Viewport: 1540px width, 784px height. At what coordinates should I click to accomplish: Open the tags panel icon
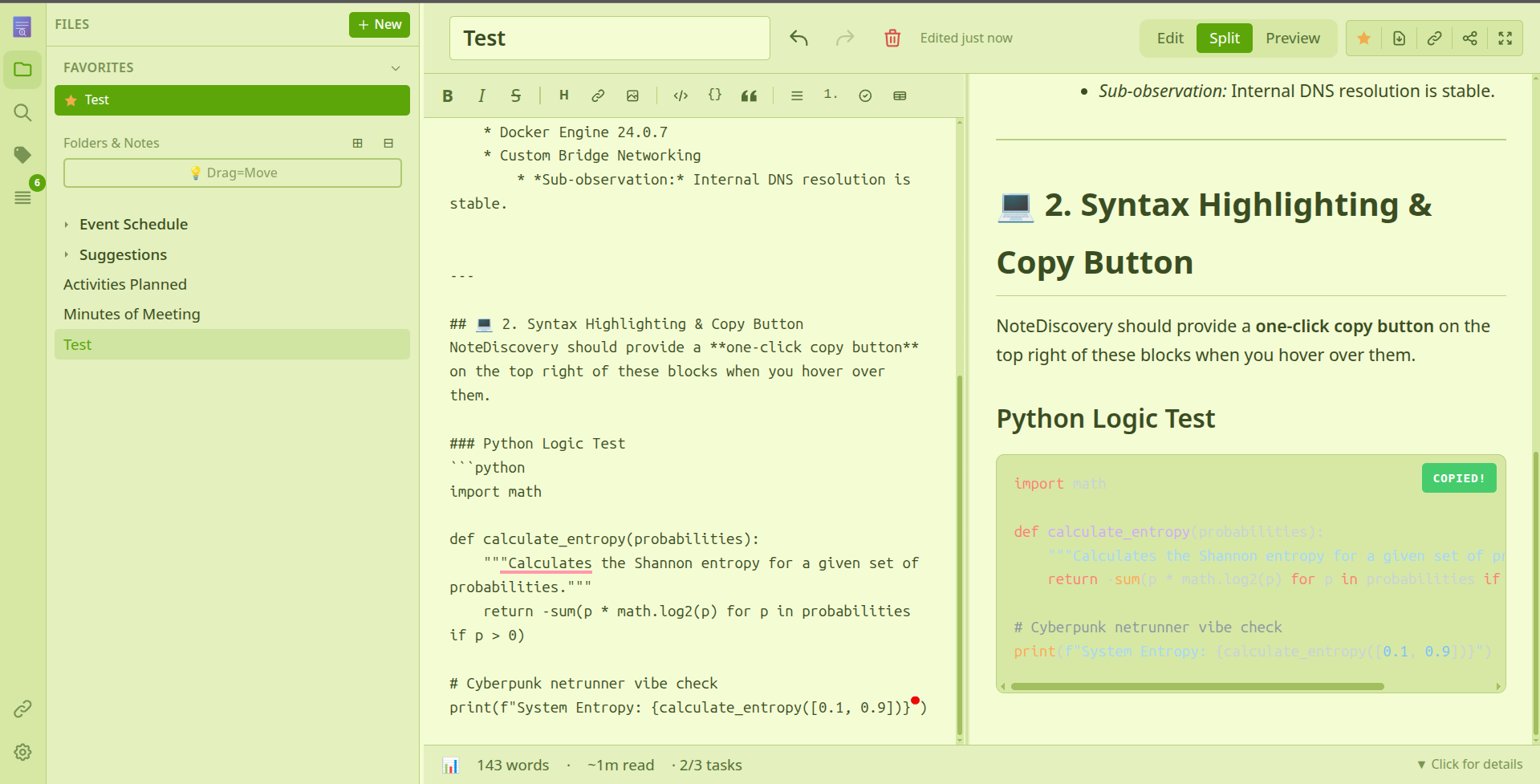22,154
